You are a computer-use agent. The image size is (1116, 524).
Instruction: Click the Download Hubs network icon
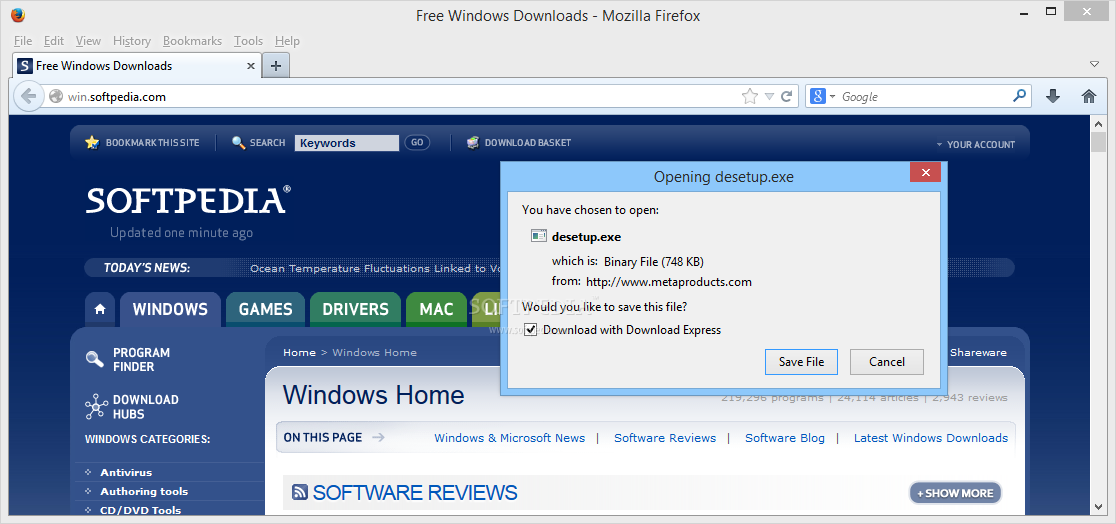[96, 407]
